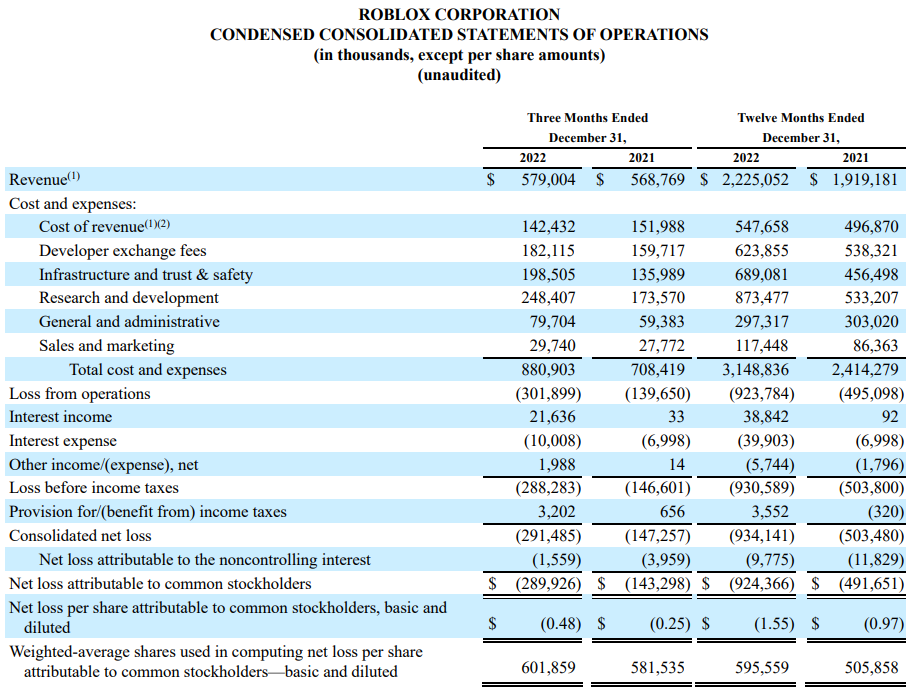Viewport: 912px width, 692px height.
Task: Click the Cost of revenue row label
Action: (x=104, y=226)
